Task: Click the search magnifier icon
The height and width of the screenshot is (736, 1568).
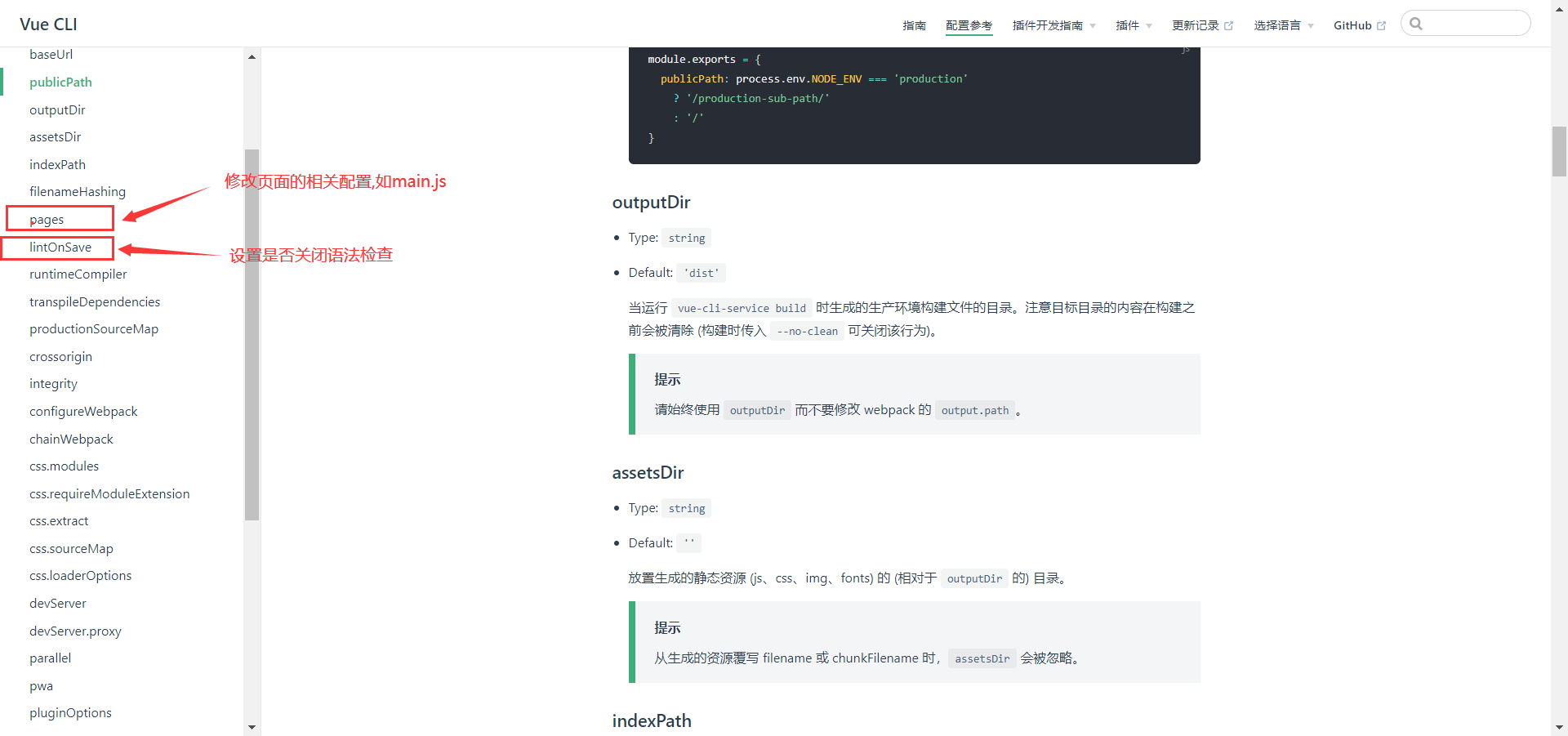Action: [1416, 24]
